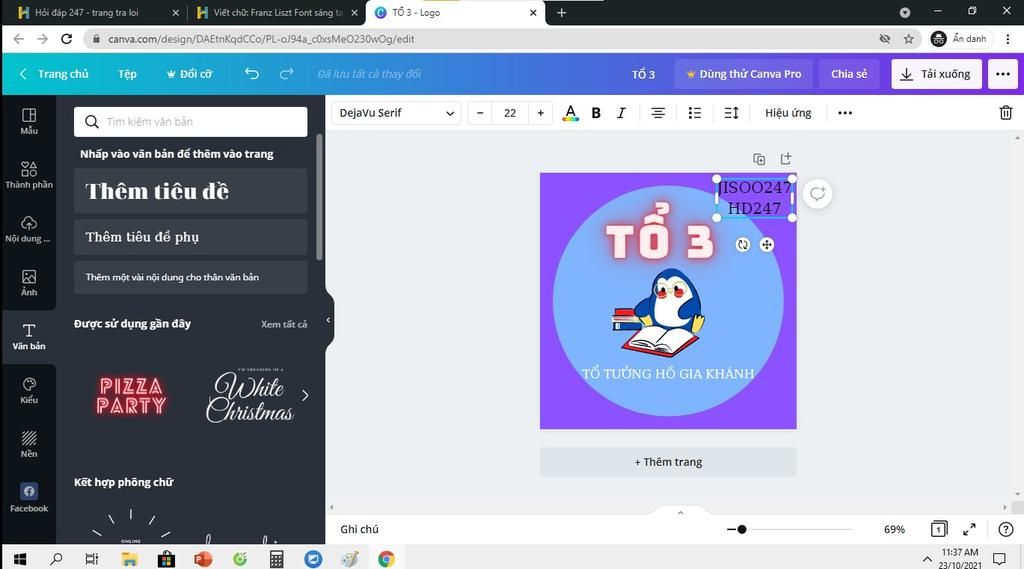Open the Facebook sidebar item

pyautogui.click(x=29, y=498)
